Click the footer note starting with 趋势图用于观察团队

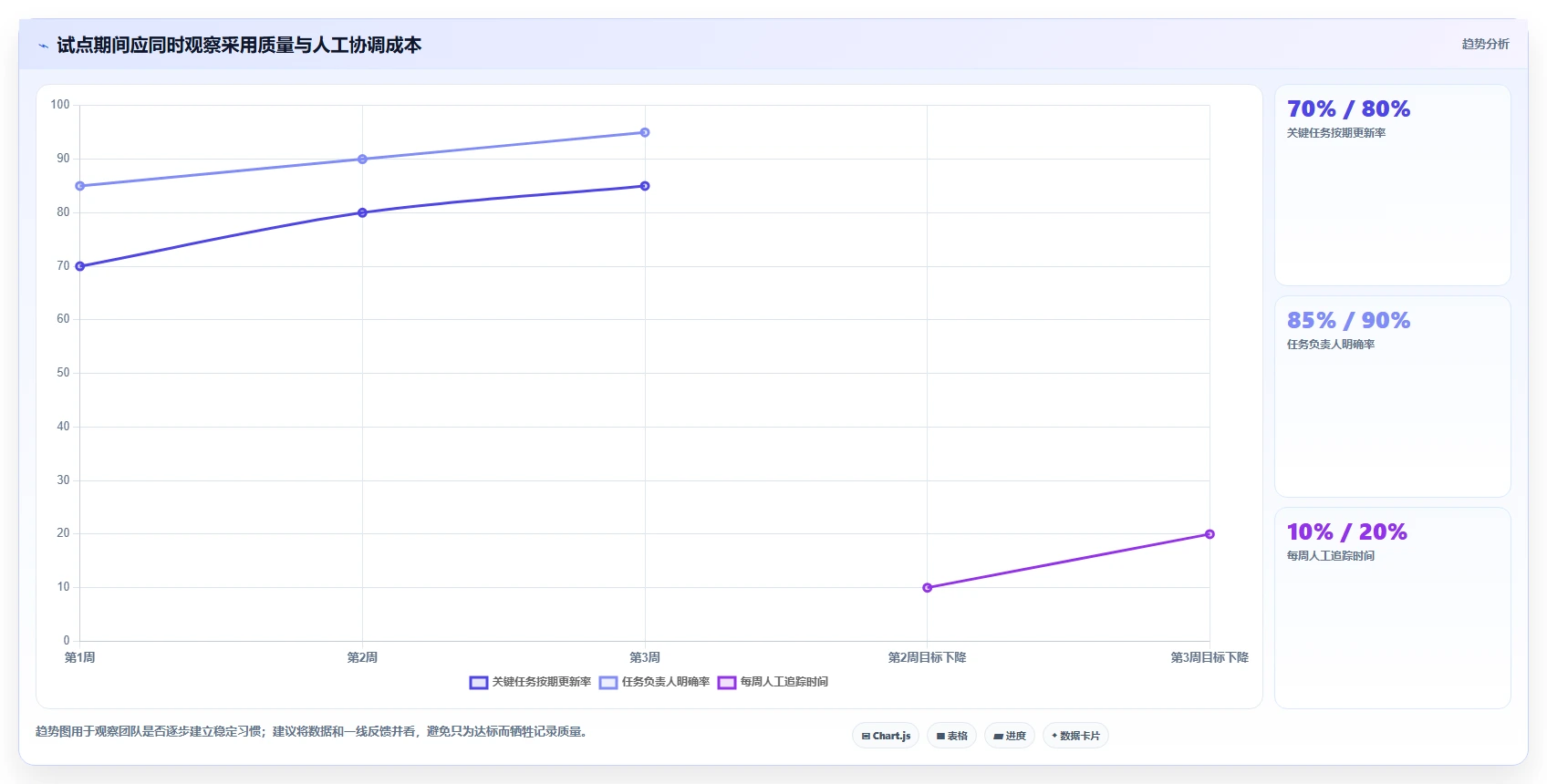click(313, 732)
